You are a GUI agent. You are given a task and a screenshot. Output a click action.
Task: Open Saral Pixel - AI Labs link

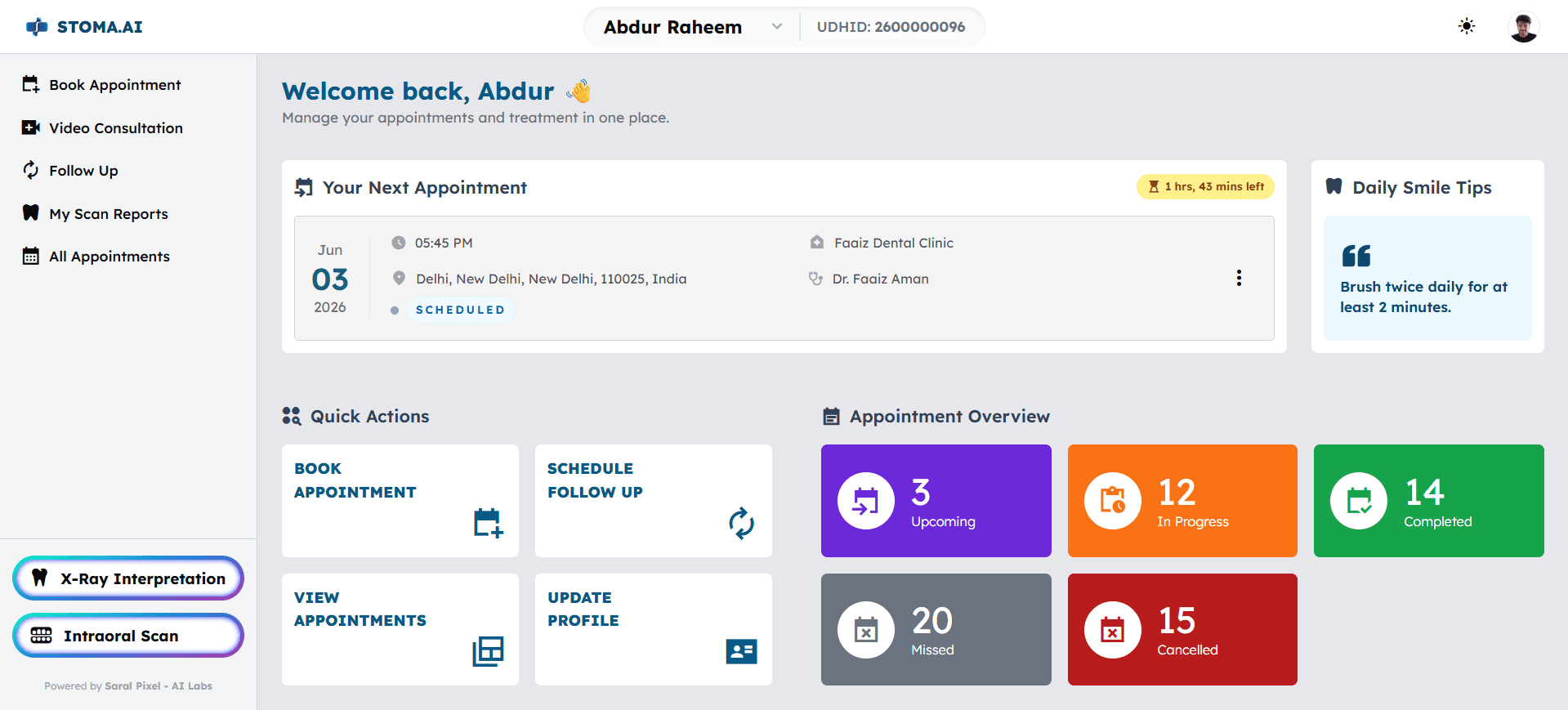(x=159, y=686)
